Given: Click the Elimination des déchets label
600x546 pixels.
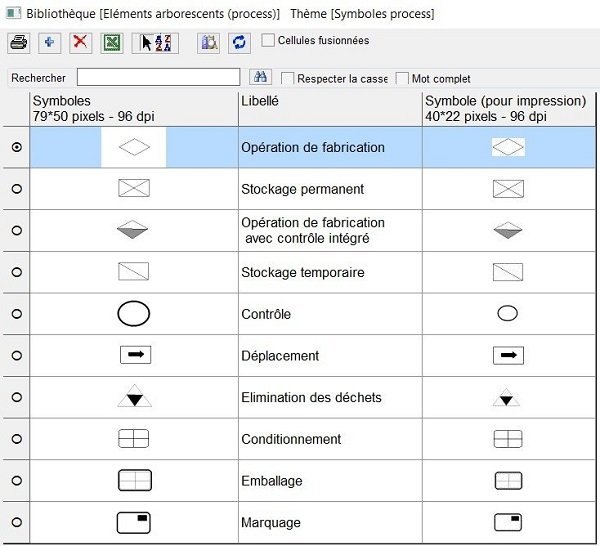Looking at the screenshot, I should [x=311, y=398].
